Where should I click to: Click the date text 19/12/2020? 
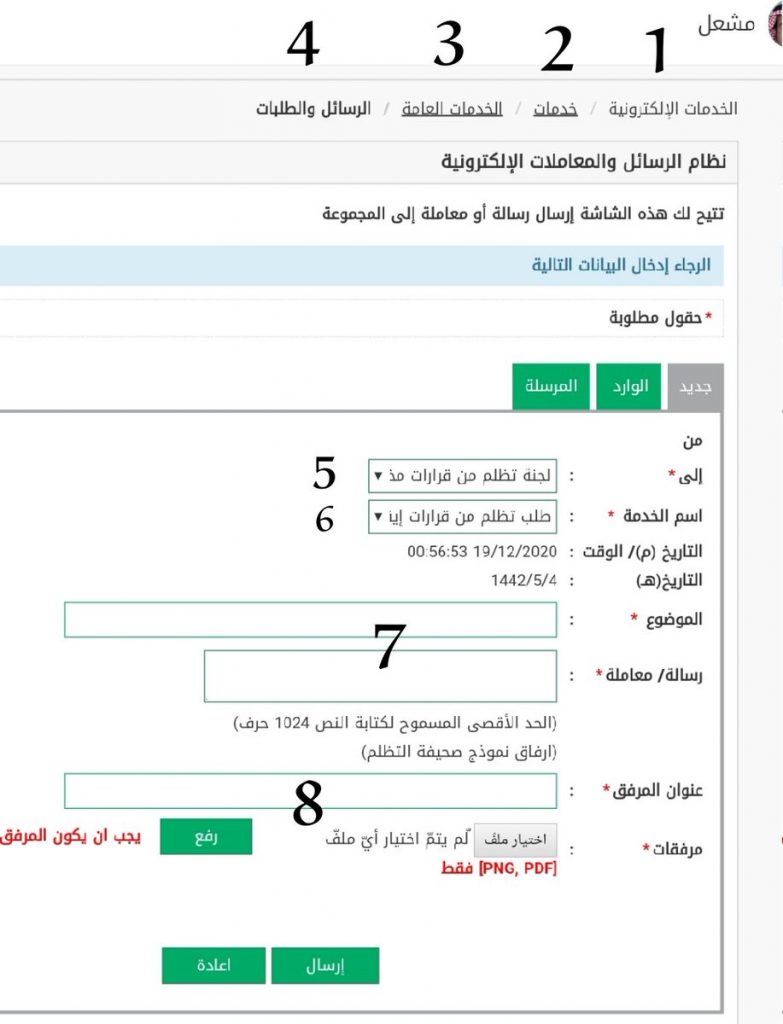(515, 552)
